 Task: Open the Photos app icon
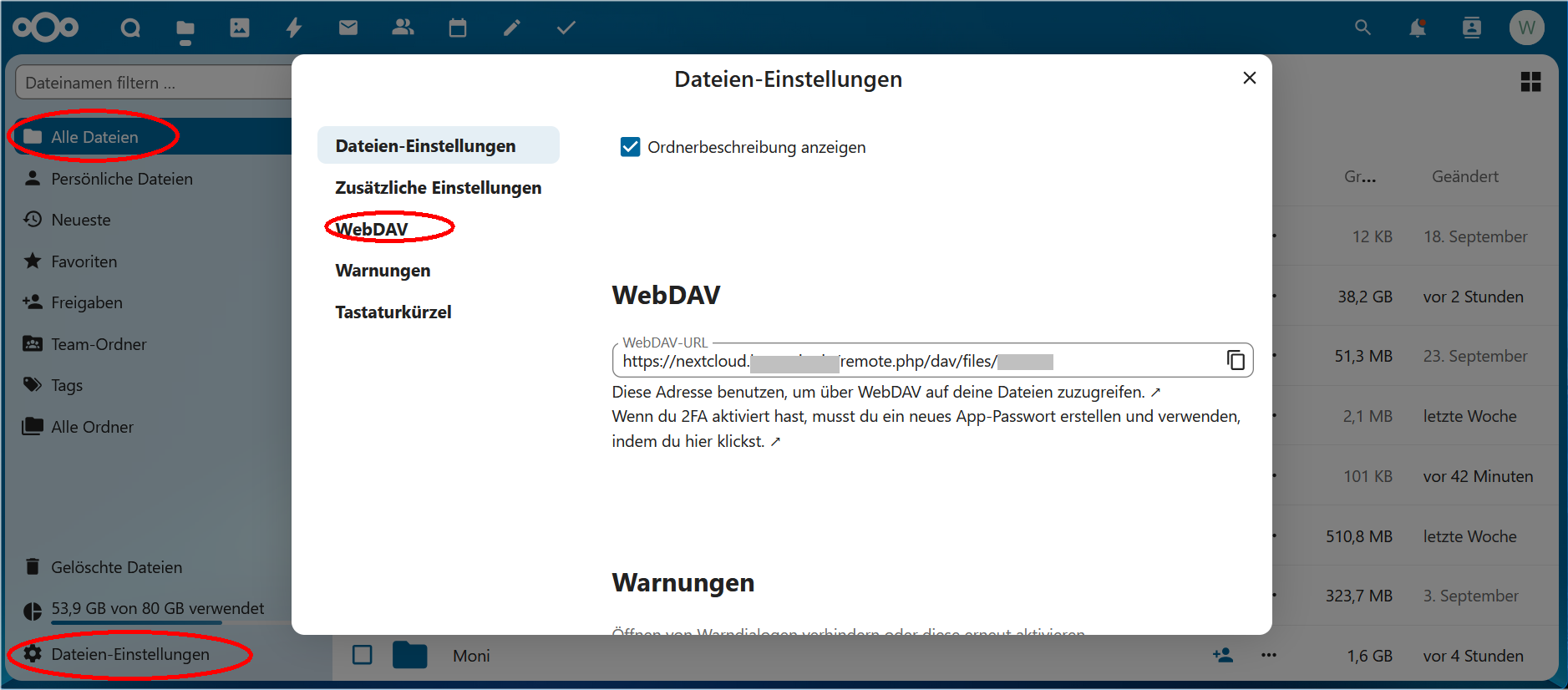click(240, 28)
